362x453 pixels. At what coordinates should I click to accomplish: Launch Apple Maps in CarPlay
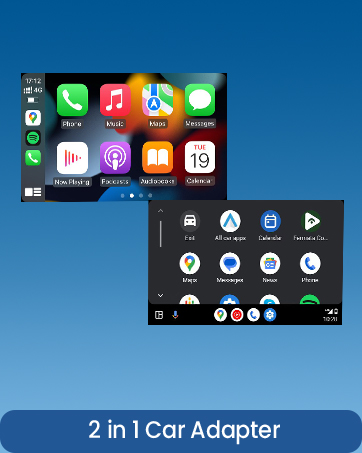(x=157, y=100)
